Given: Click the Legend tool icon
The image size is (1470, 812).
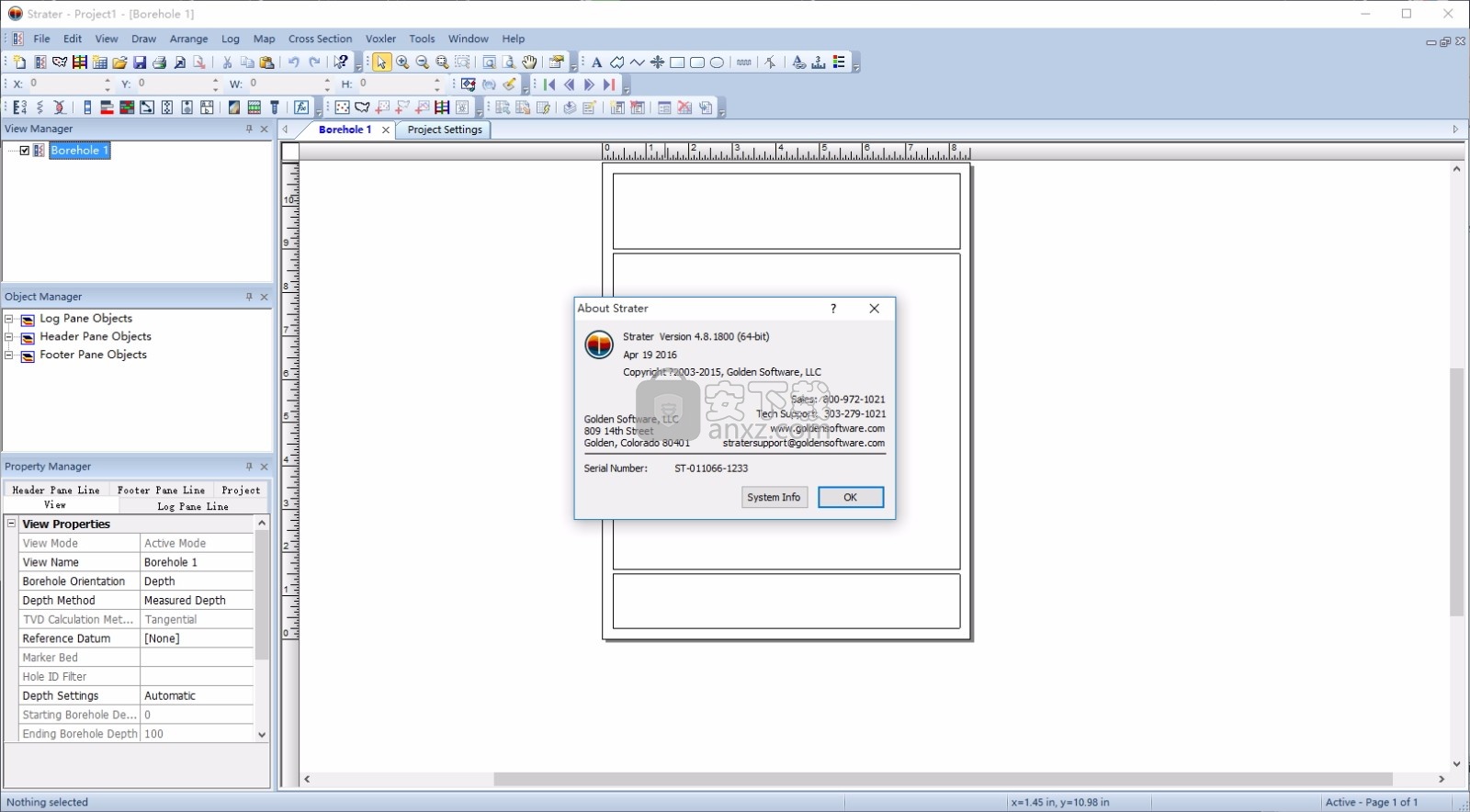Looking at the screenshot, I should point(839,62).
